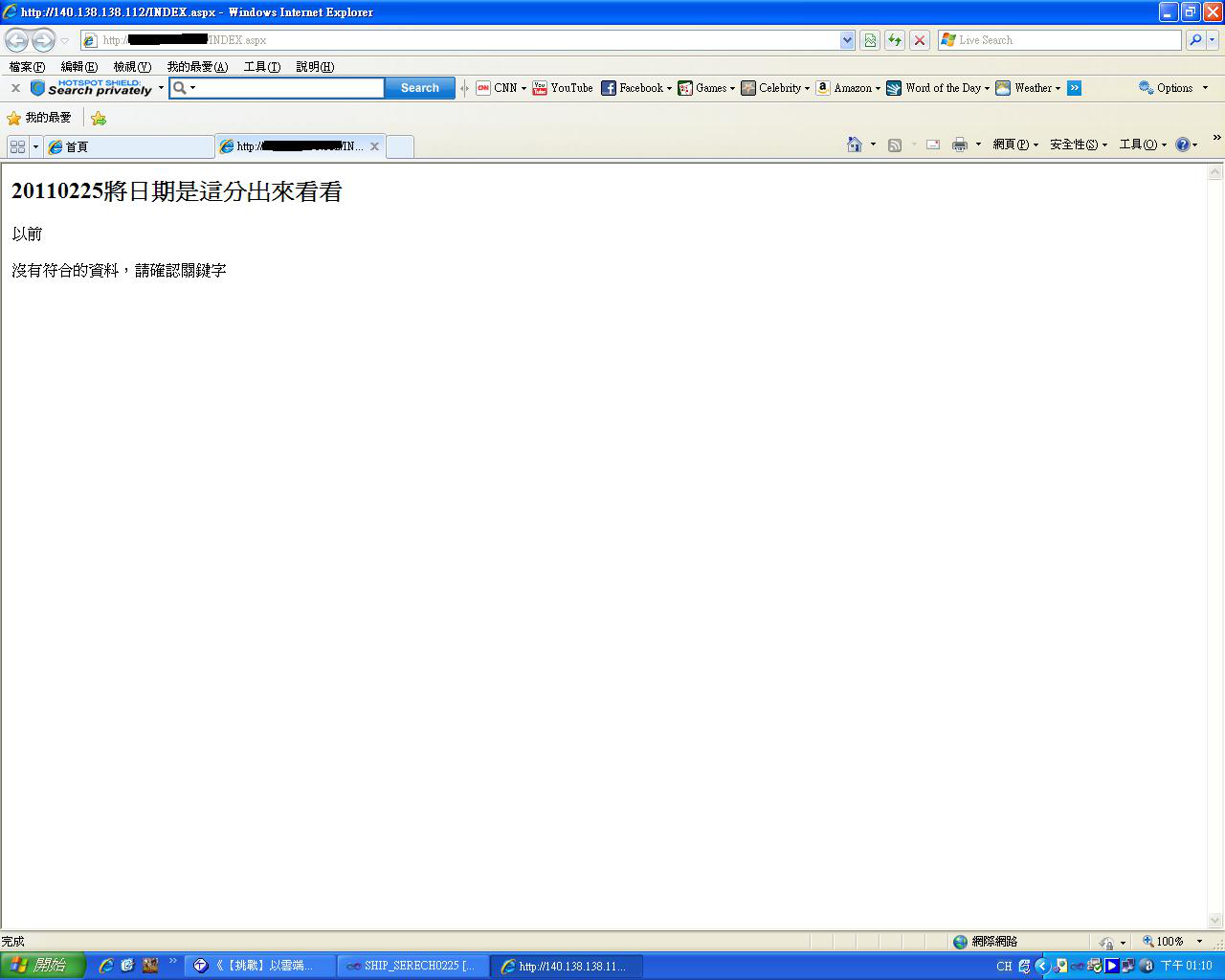The width and height of the screenshot is (1225, 980).
Task: Open the Live Search provider dropdown
Action: click(x=1214, y=40)
